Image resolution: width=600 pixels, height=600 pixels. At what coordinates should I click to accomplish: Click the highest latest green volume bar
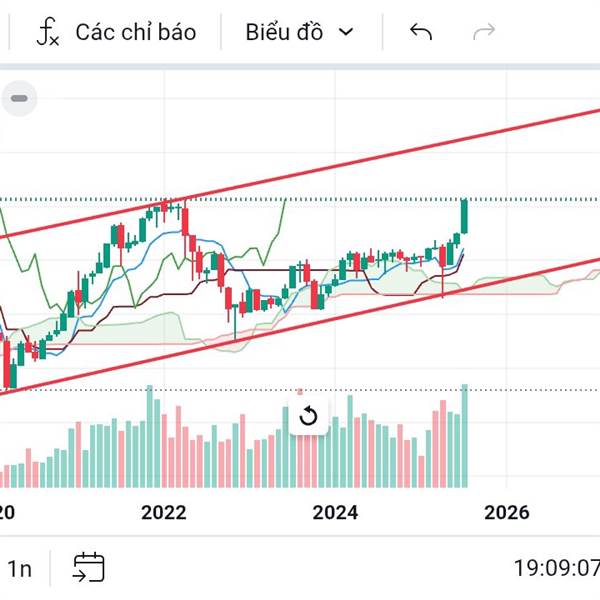click(465, 436)
